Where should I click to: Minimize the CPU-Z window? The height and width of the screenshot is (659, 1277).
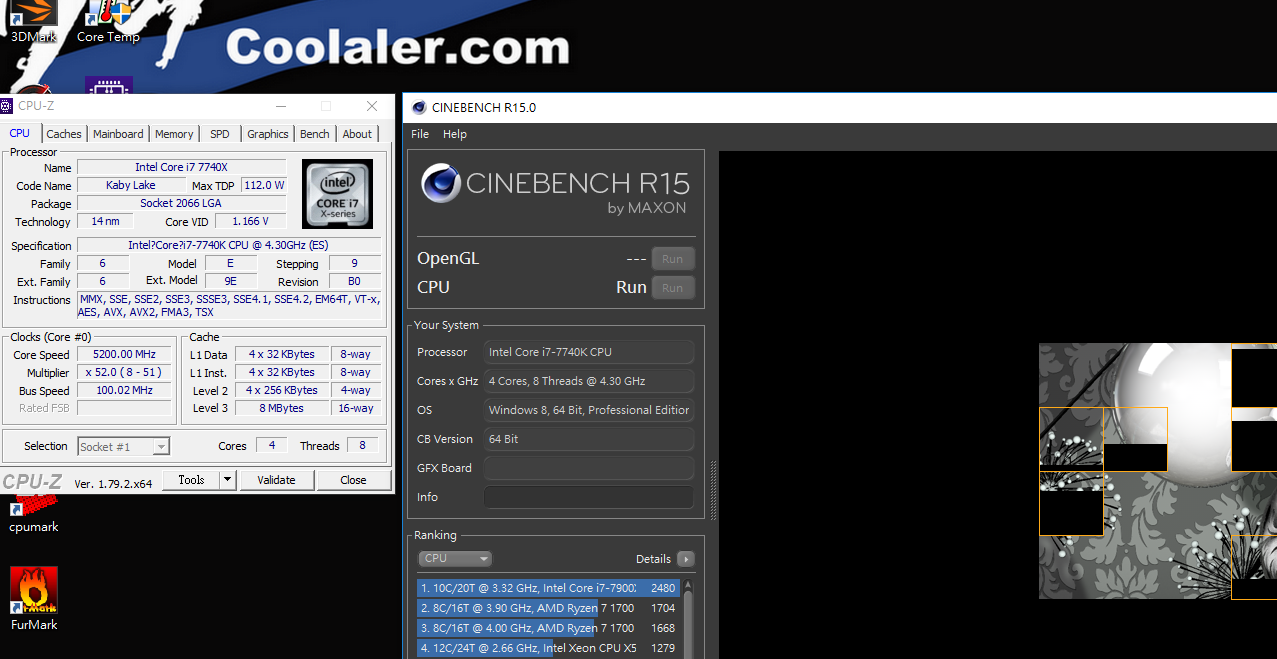click(280, 106)
